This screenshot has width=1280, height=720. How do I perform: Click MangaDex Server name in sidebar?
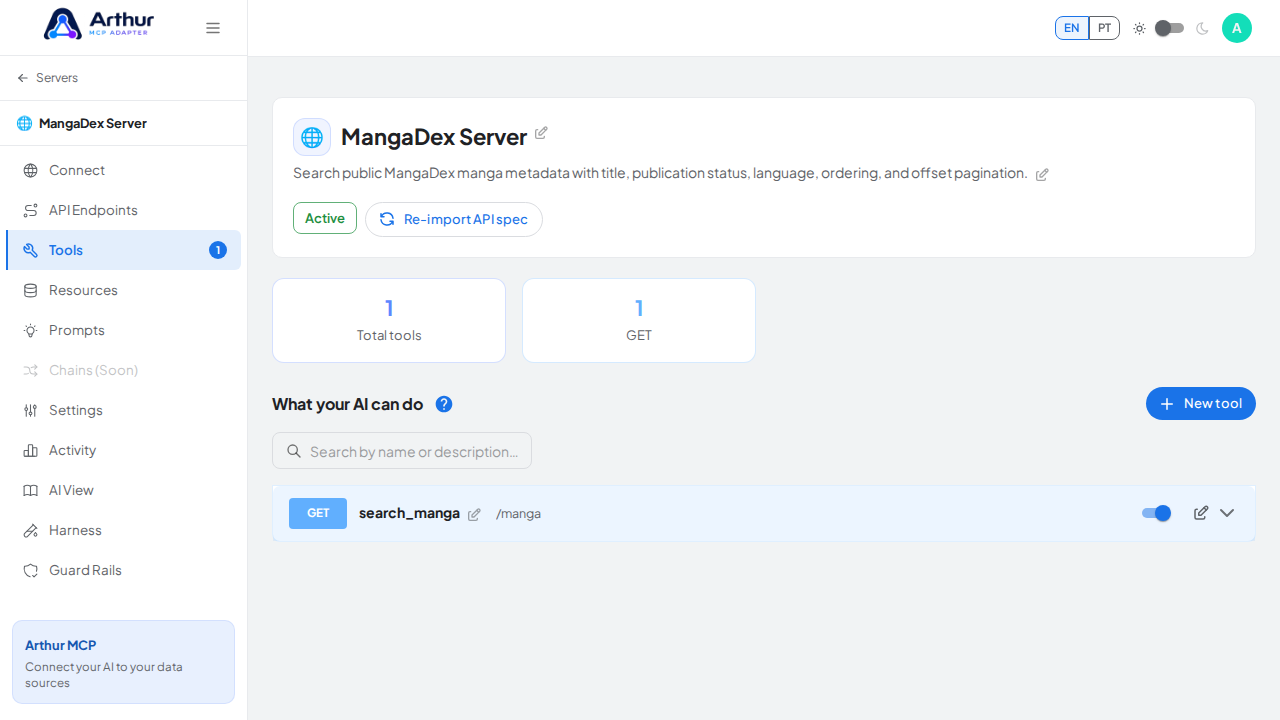[x=93, y=124]
